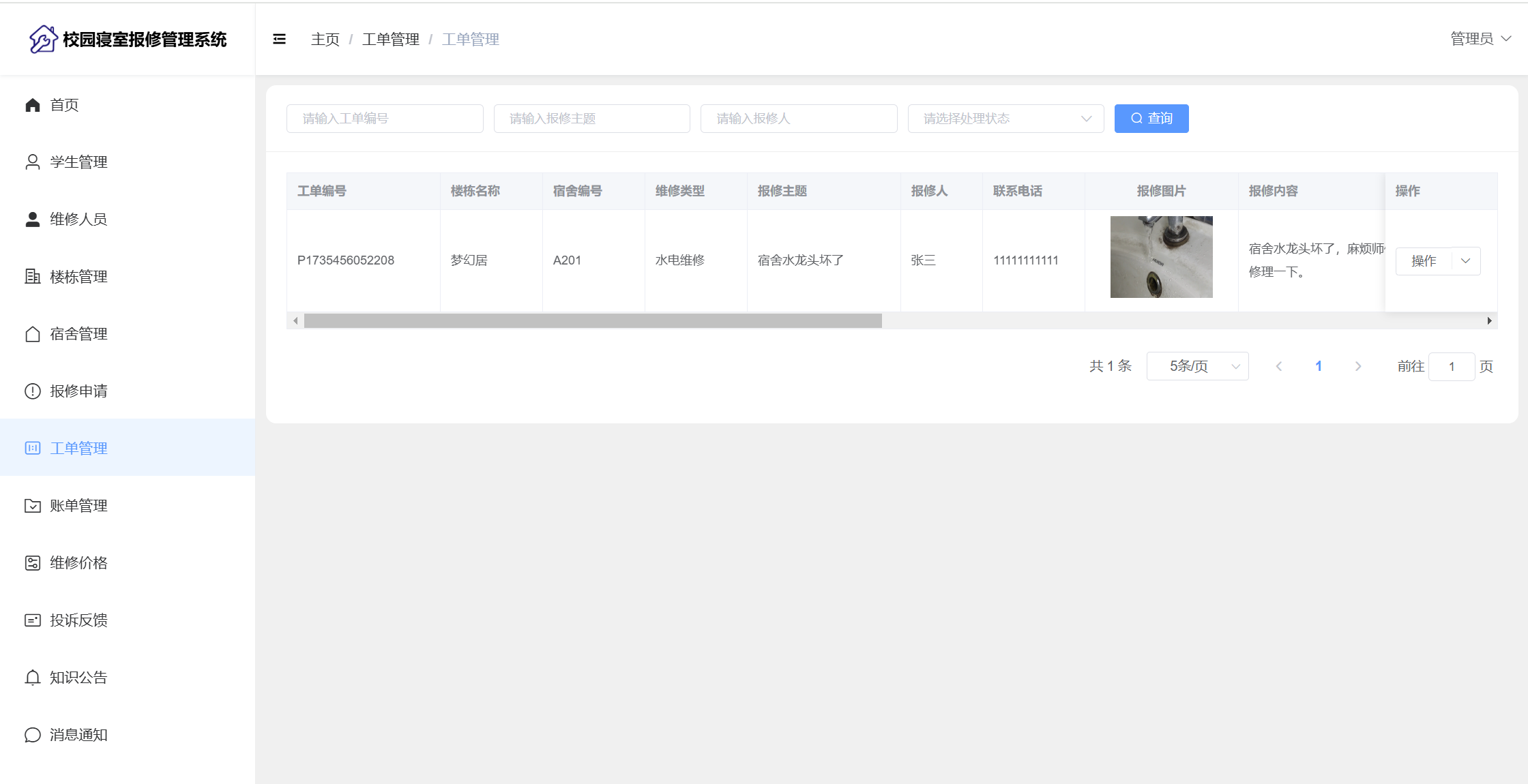1528x784 pixels.
Task: Click the faucet repair image thumbnail
Action: pyautogui.click(x=1161, y=257)
